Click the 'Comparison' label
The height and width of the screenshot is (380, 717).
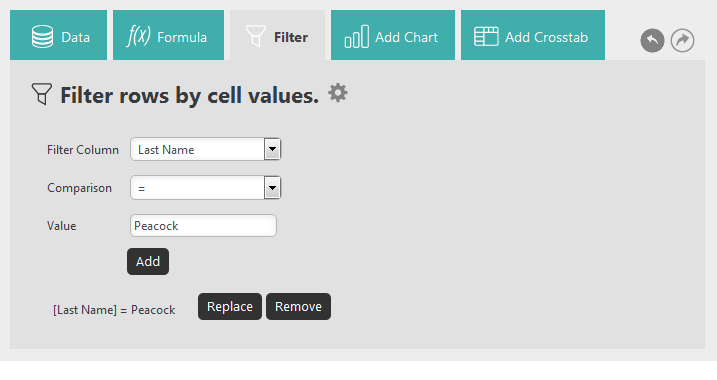(79, 188)
